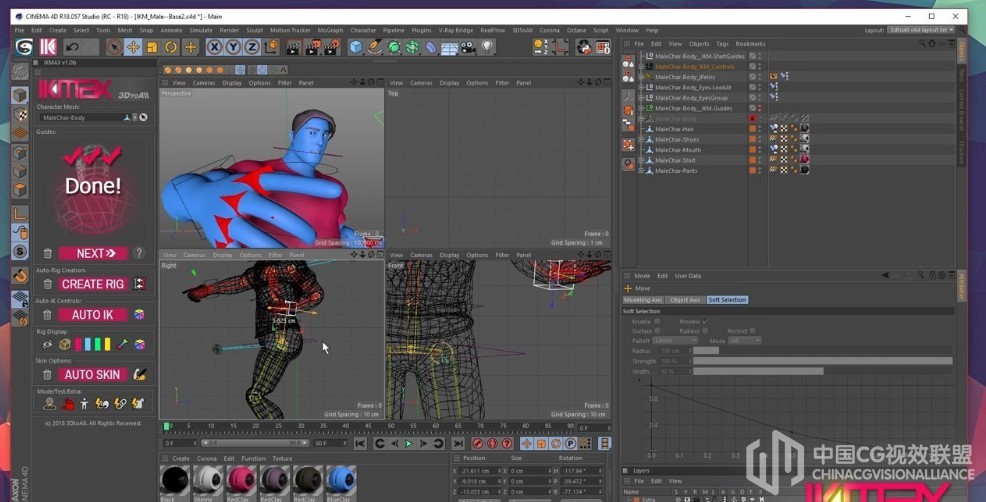Toggle the Restrict checkbox

[x=753, y=331]
